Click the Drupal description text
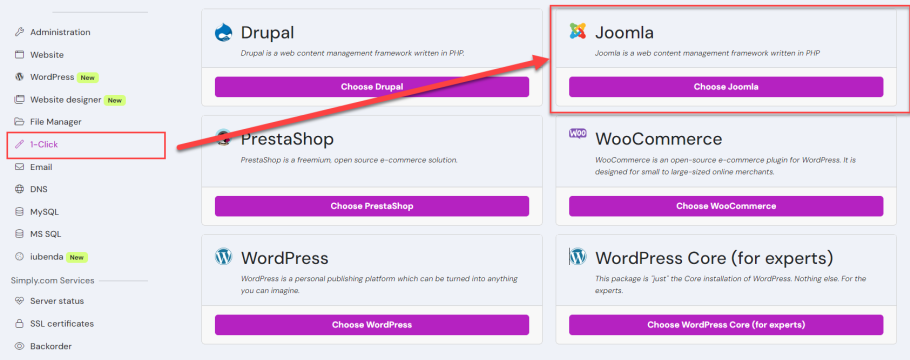The width and height of the screenshot is (910, 360). pos(353,53)
